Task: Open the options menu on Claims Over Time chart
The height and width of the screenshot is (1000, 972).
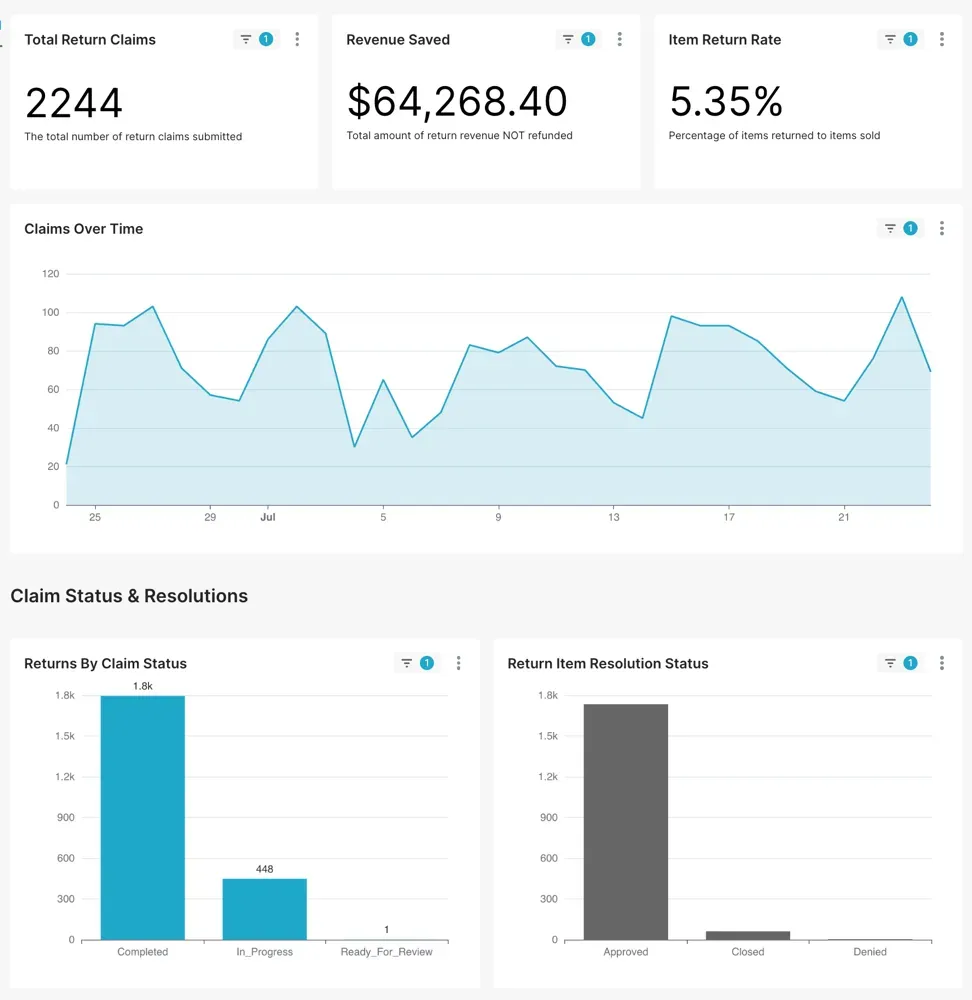Action: 941,228
